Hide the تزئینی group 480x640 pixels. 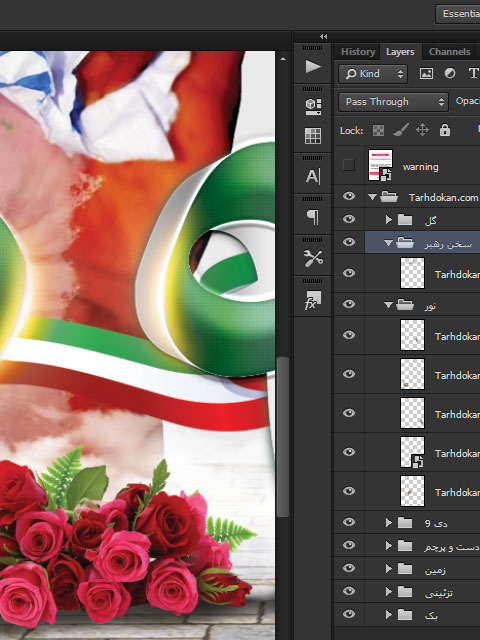pos(349,591)
